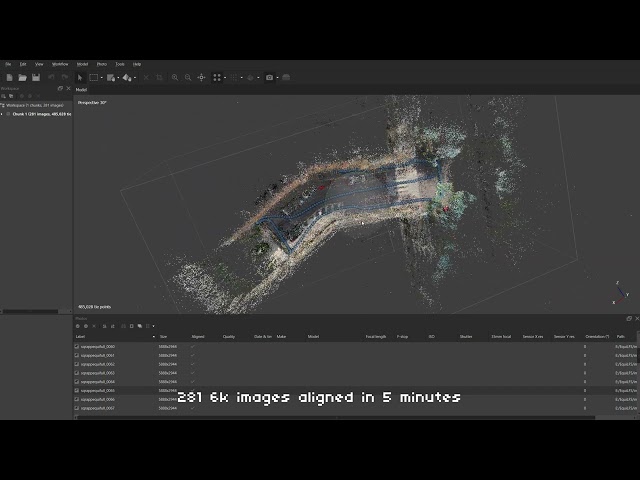Activate the Move object tool
640x480 pixels.
point(127,78)
